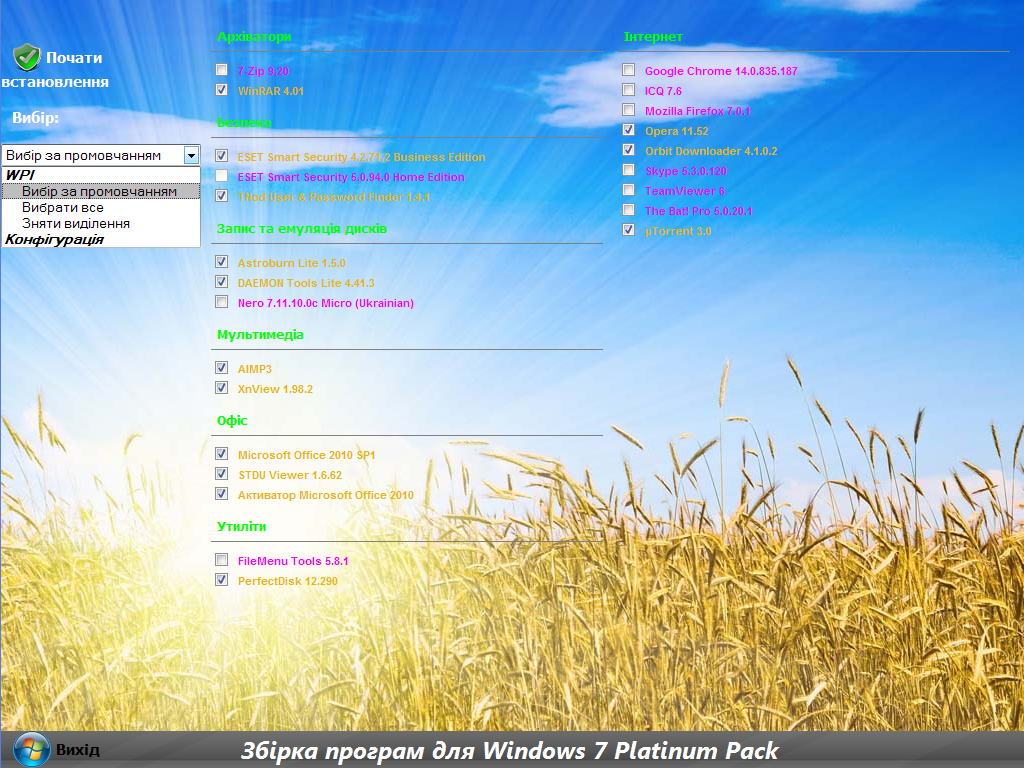The height and width of the screenshot is (768, 1024).
Task: Click the Утиліти category heading
Action: [x=241, y=526]
